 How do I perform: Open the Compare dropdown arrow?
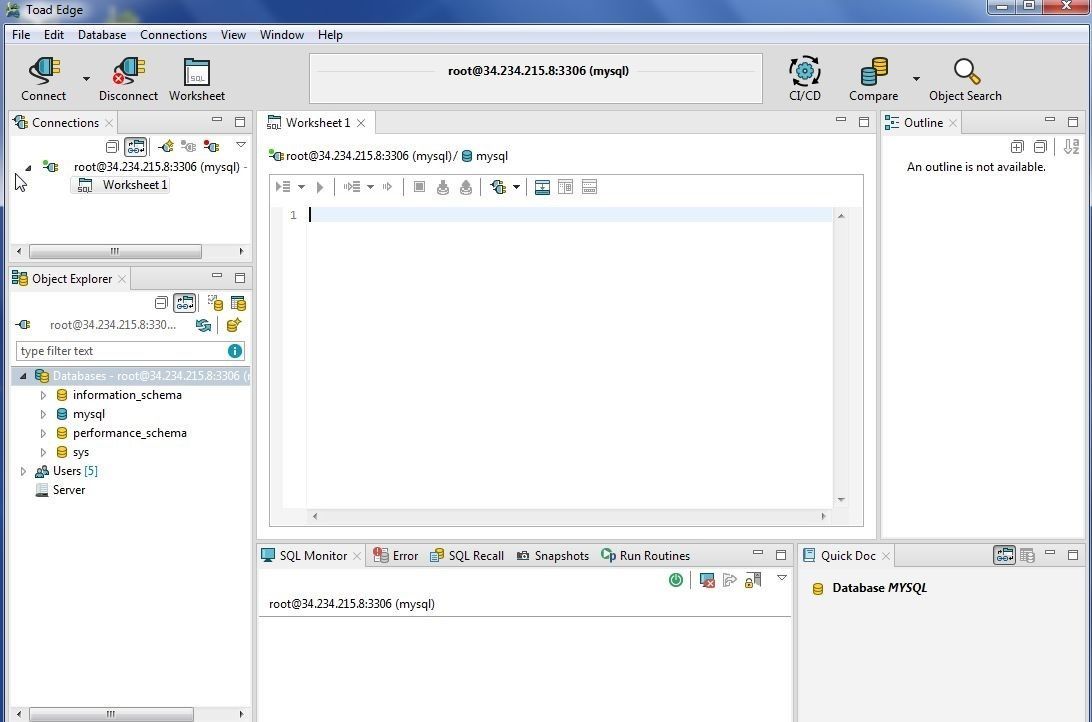(916, 79)
